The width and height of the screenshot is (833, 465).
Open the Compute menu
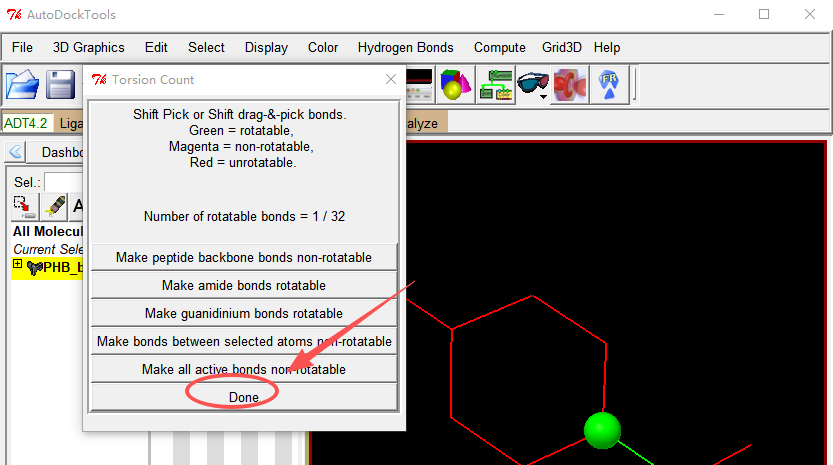499,47
